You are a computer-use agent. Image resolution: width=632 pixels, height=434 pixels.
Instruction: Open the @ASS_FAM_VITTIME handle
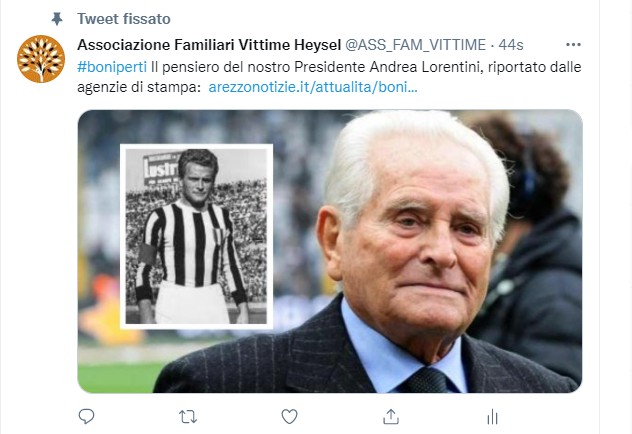[416, 44]
